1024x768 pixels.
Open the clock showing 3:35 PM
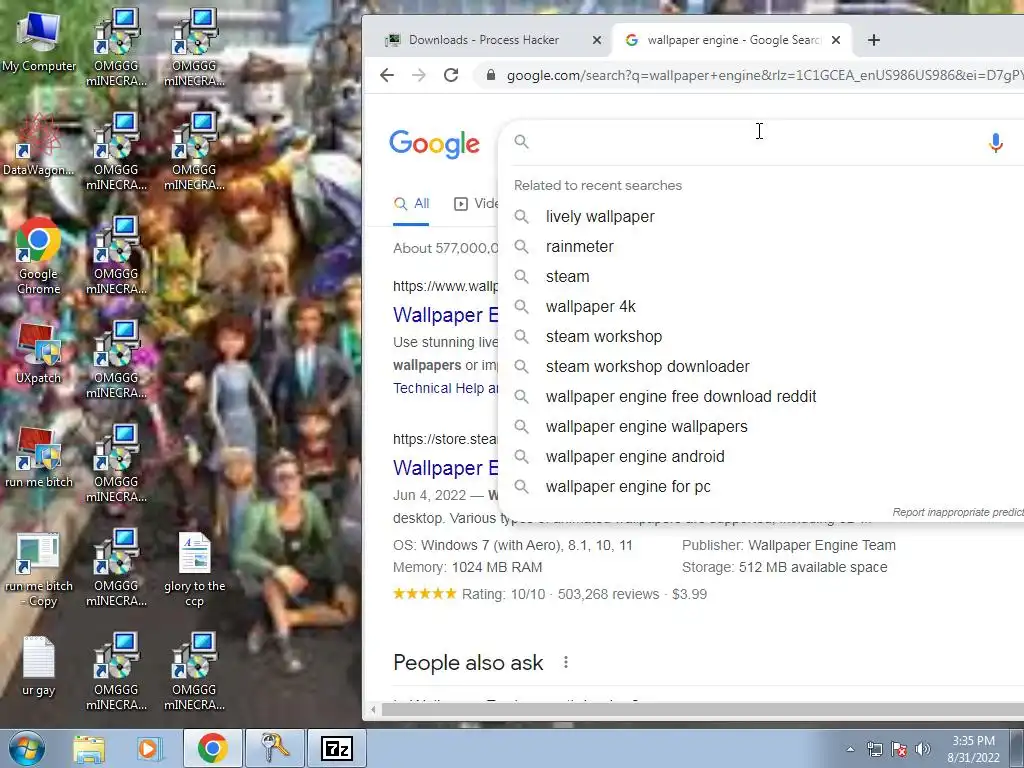pos(973,748)
